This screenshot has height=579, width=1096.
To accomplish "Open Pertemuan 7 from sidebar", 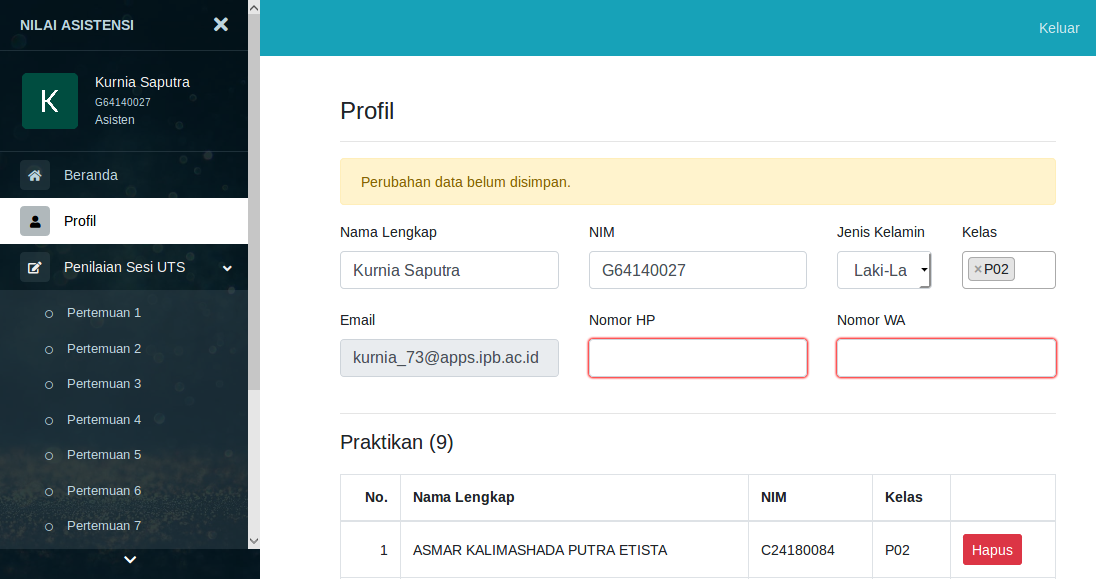I will tap(104, 526).
